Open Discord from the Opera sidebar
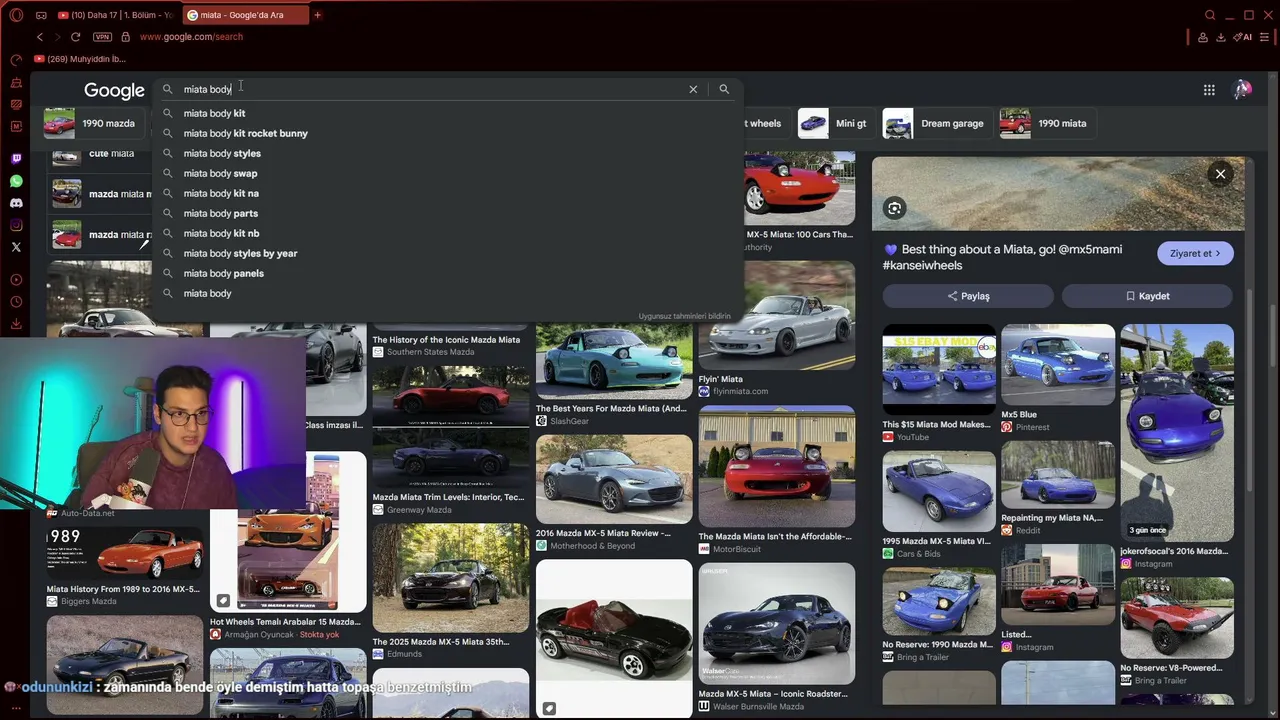 [x=16, y=203]
